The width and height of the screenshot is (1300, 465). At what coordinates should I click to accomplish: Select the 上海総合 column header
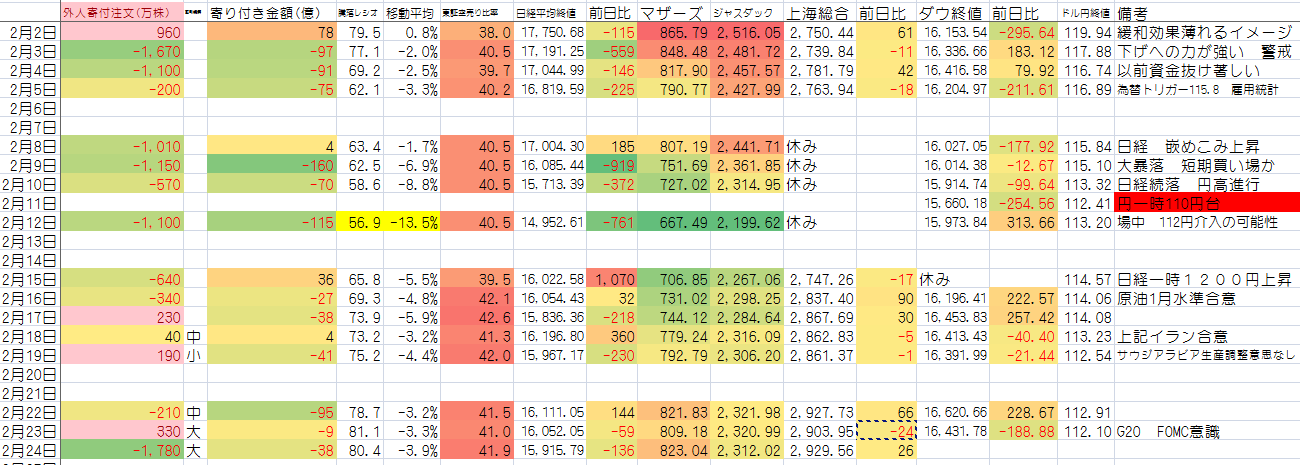coord(819,13)
